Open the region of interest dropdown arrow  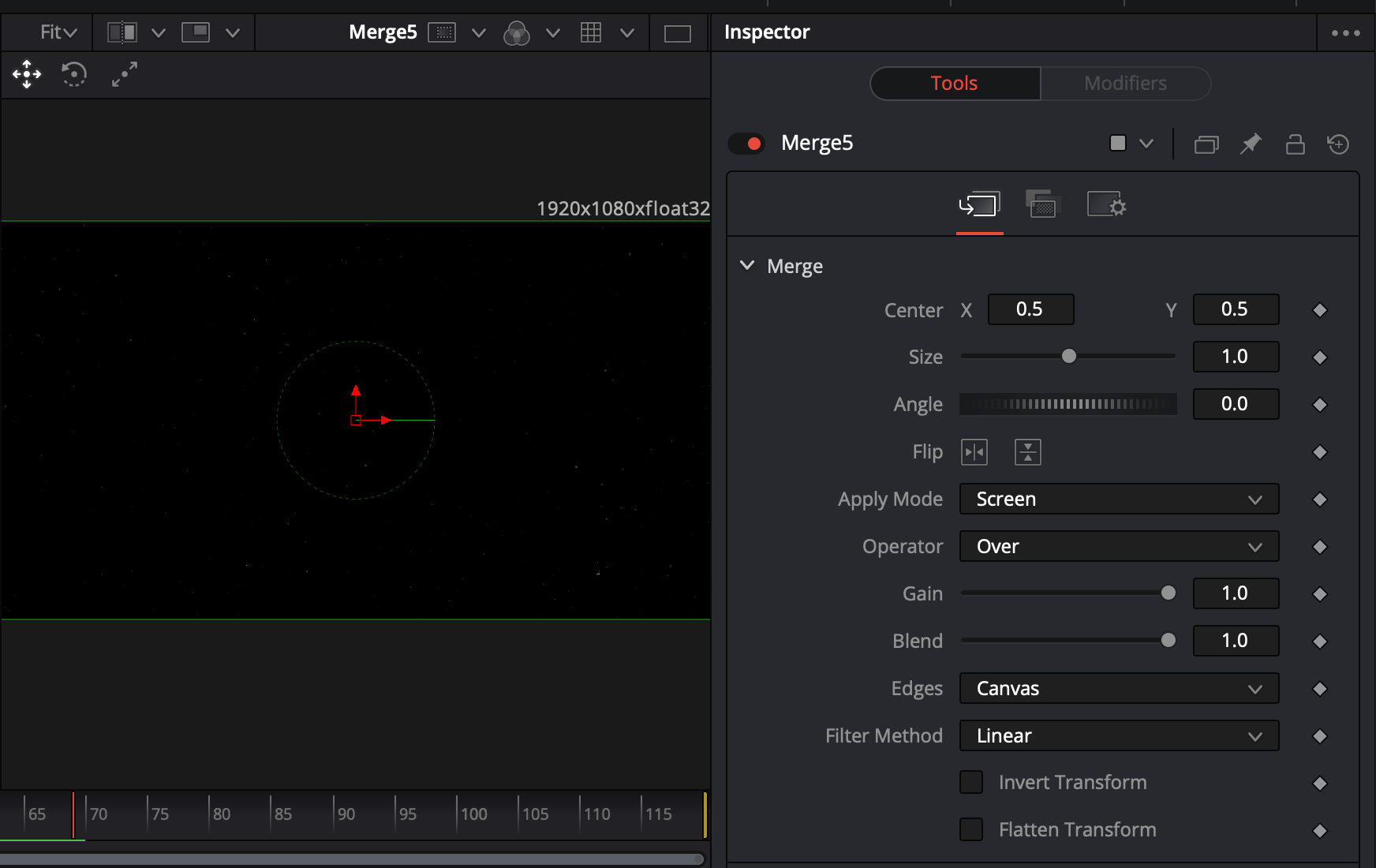click(479, 33)
